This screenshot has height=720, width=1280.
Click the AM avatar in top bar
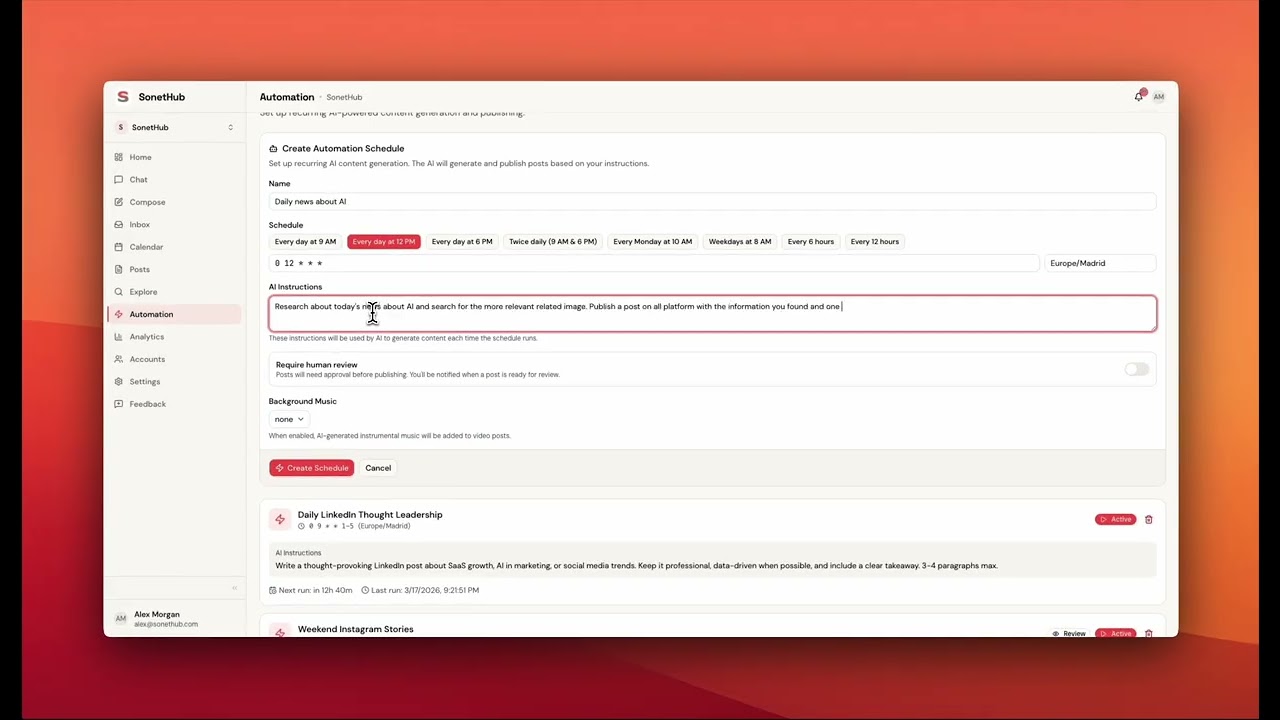coord(1159,97)
